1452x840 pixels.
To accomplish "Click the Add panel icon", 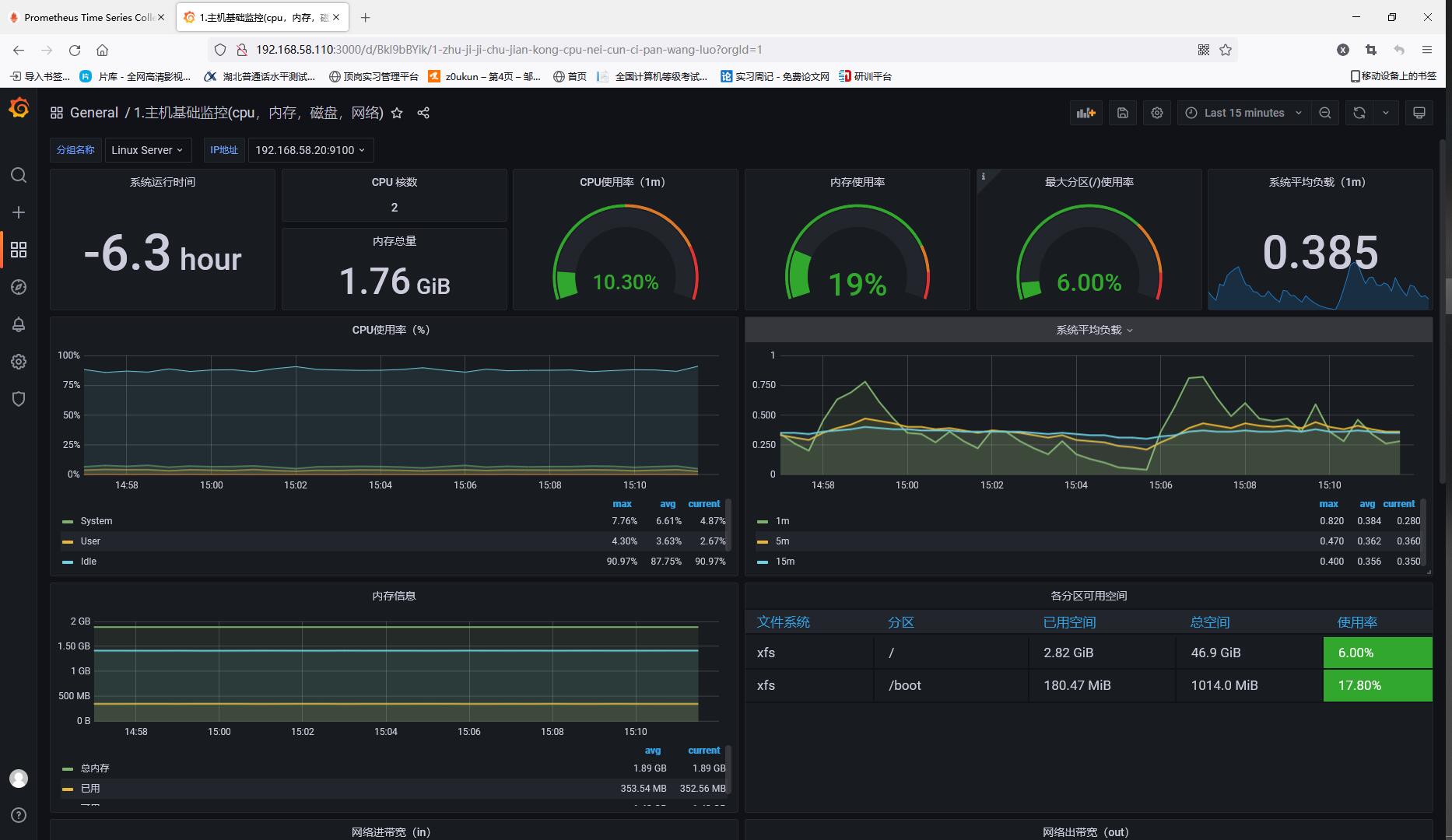I will point(1085,113).
